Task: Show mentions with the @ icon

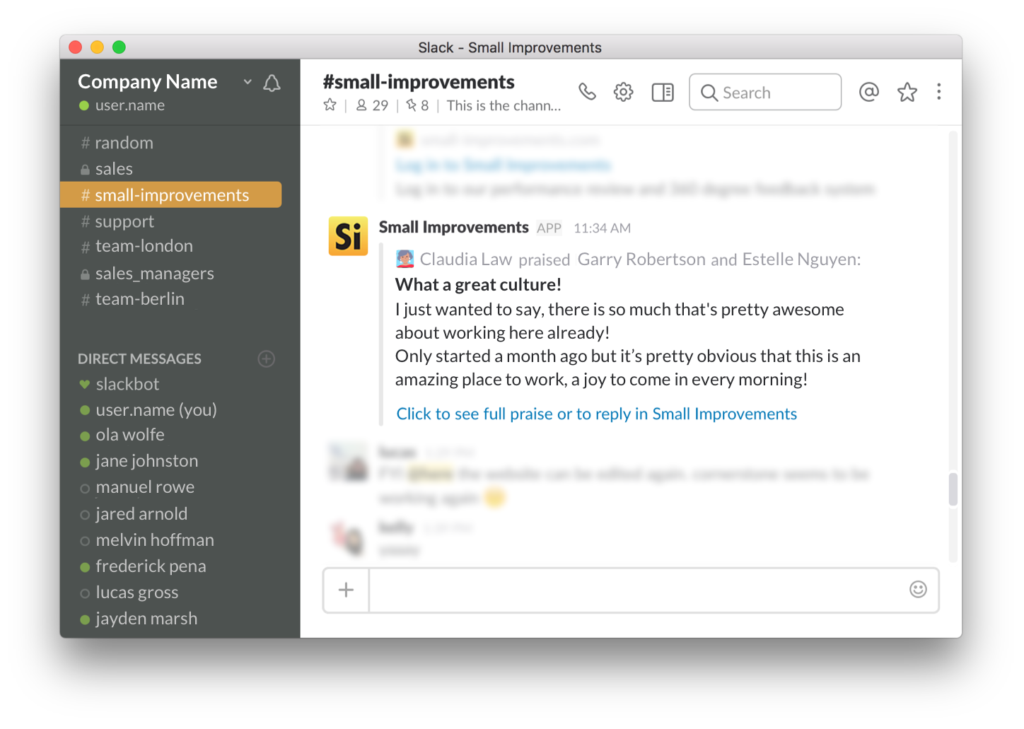Action: [x=868, y=92]
